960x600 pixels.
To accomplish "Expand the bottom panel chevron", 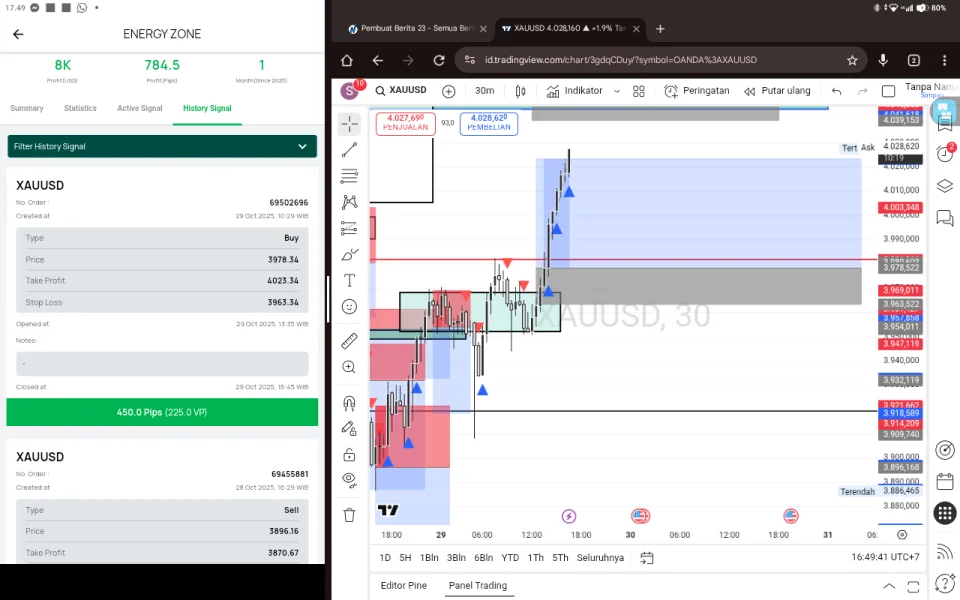I will (x=889, y=586).
